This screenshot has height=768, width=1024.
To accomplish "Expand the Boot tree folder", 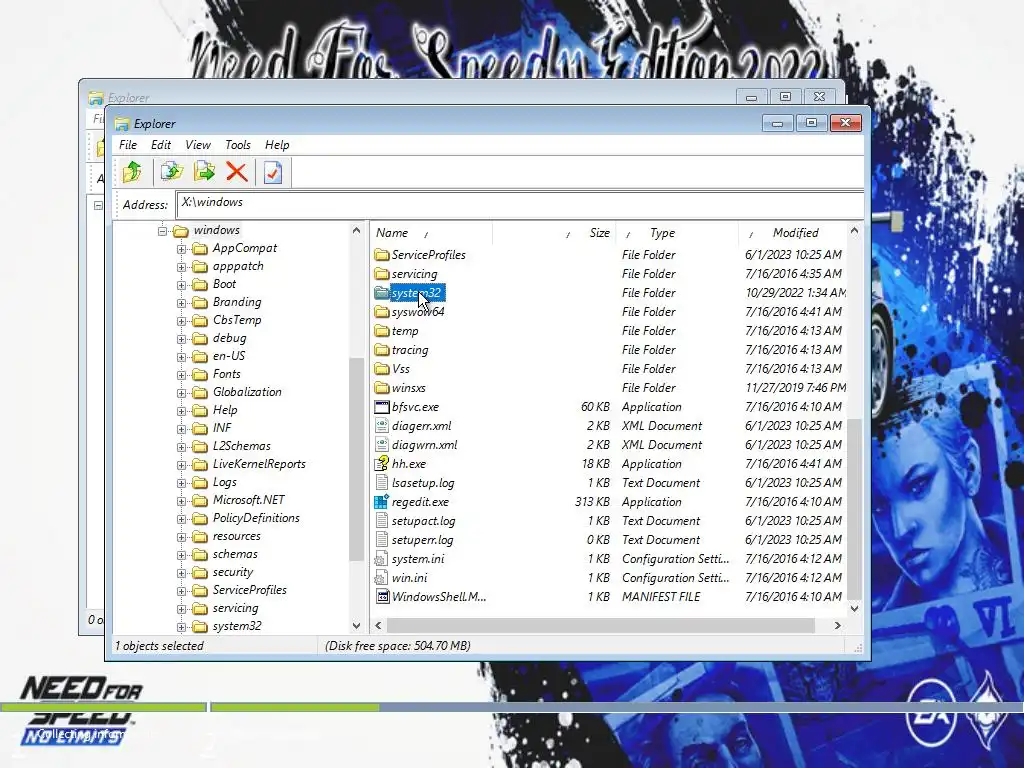I will (x=182, y=285).
